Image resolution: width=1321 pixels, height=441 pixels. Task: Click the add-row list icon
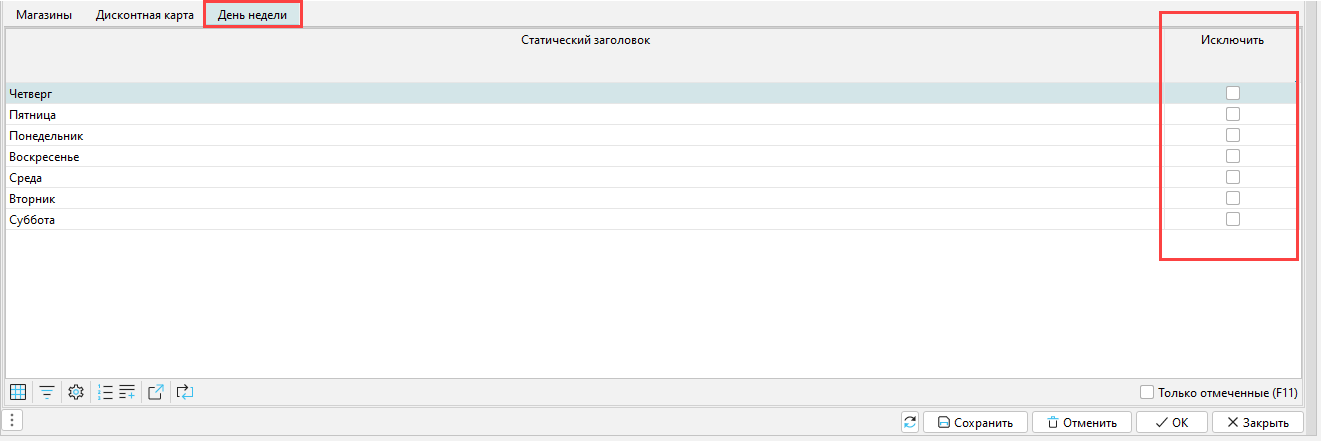point(127,392)
